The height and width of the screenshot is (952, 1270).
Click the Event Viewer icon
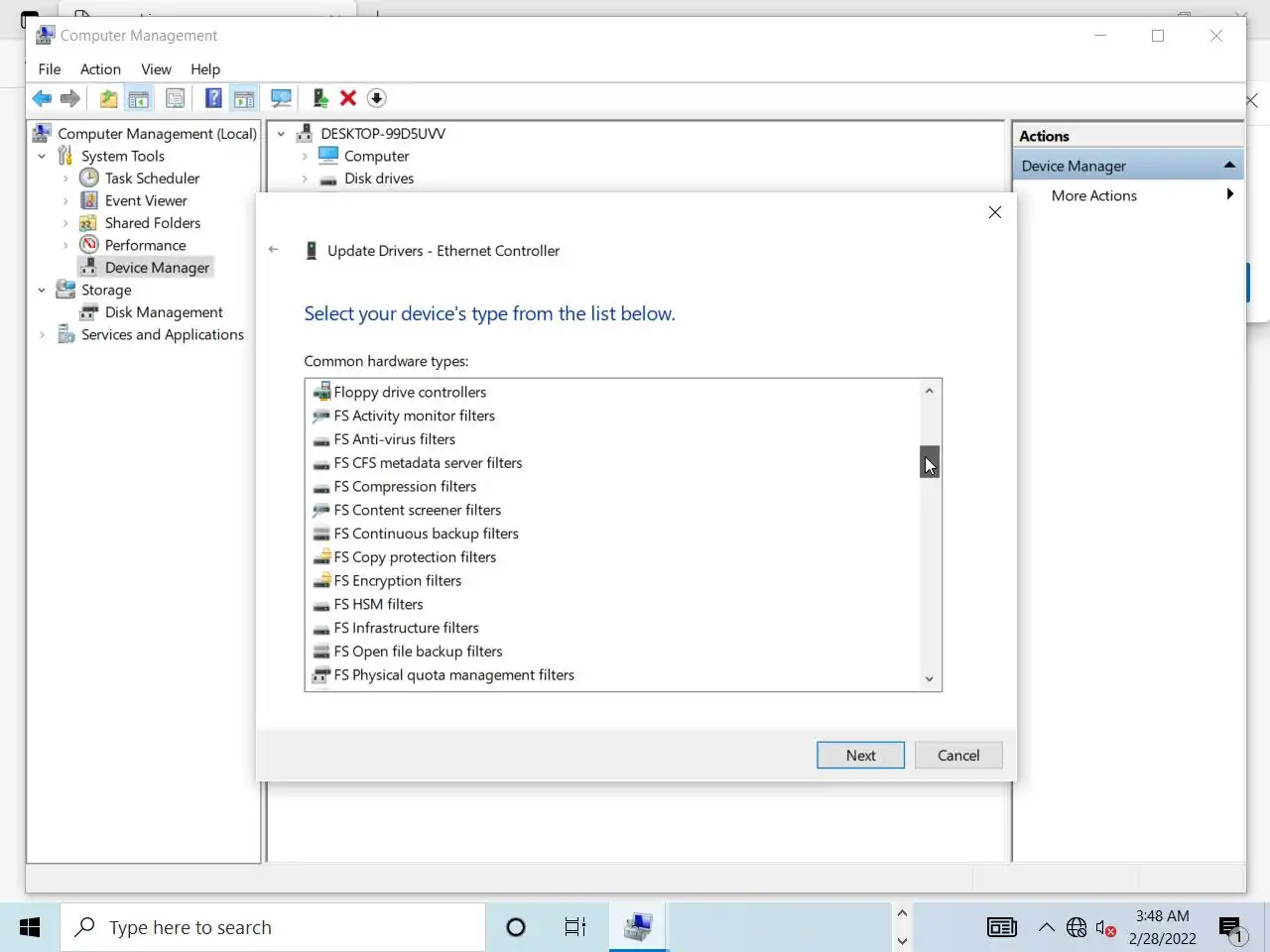[x=89, y=200]
